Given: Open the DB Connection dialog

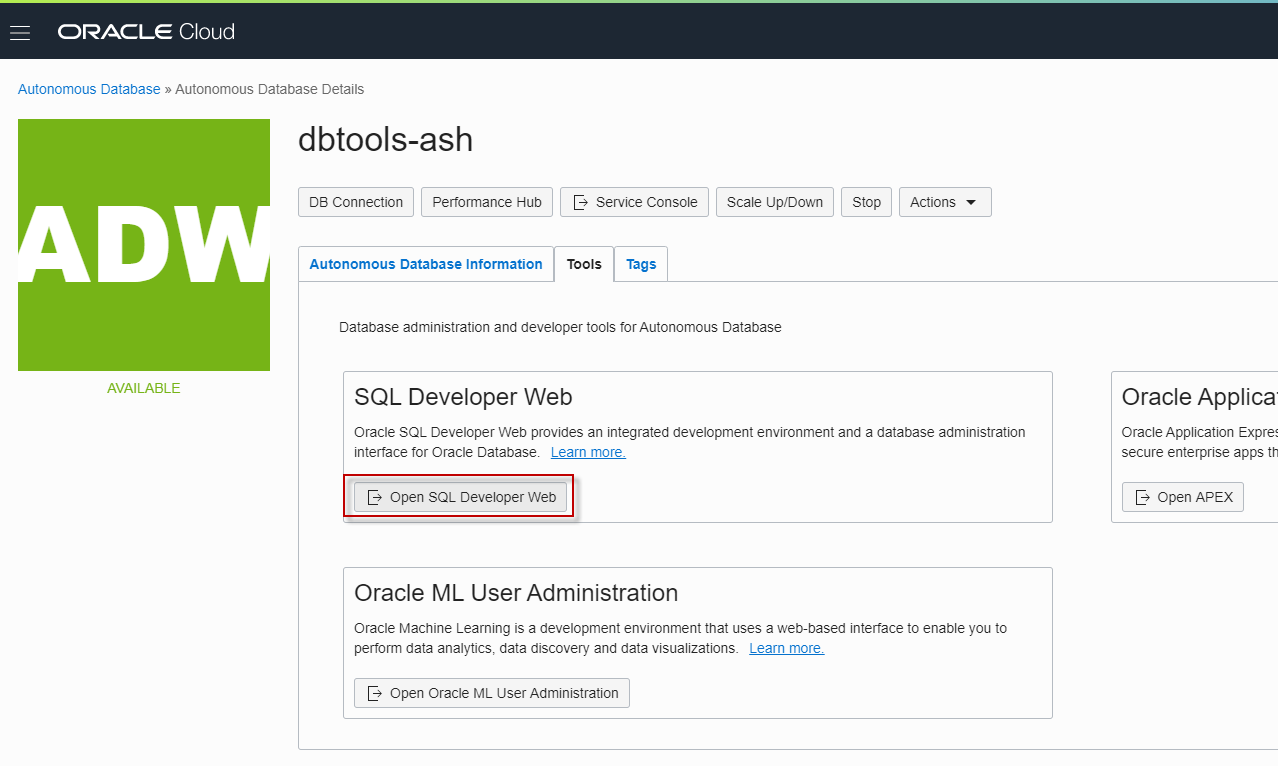Looking at the screenshot, I should [356, 202].
